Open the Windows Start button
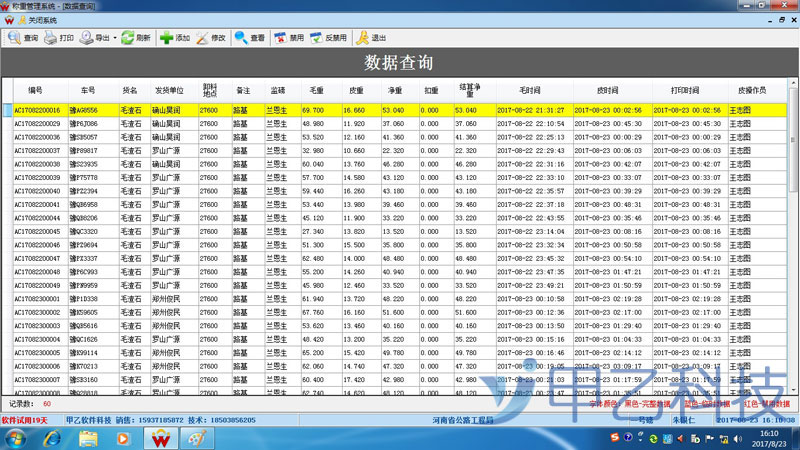Image resolution: width=800 pixels, height=450 pixels. (17, 438)
